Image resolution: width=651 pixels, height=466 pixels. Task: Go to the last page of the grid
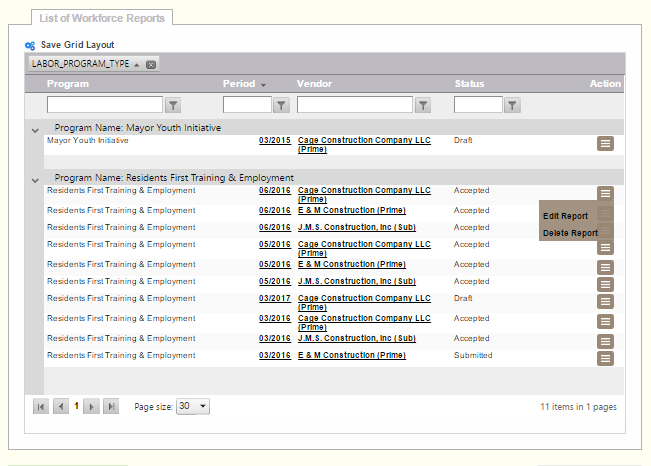coord(111,407)
